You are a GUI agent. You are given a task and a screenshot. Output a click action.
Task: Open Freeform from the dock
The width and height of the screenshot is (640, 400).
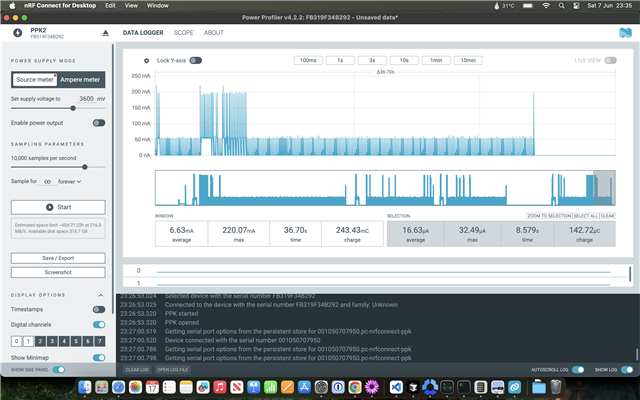(x=203, y=387)
